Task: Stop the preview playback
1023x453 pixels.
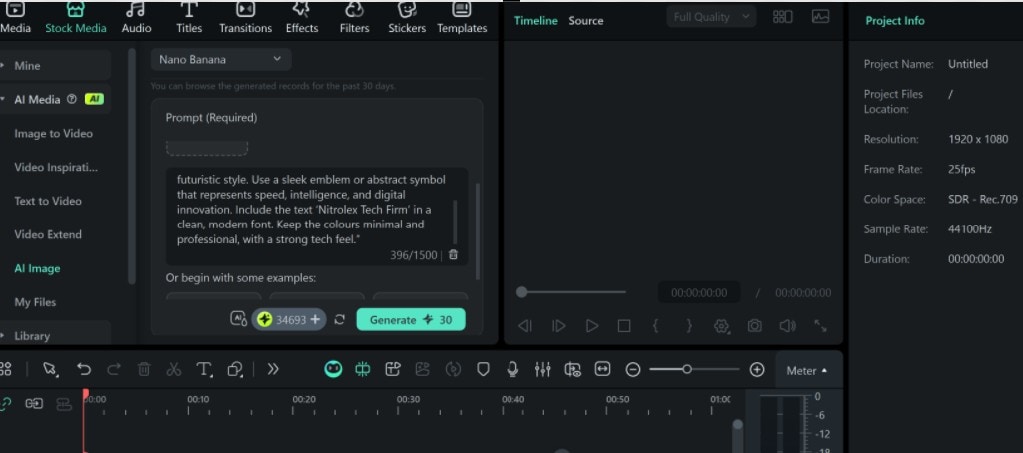Action: (624, 326)
